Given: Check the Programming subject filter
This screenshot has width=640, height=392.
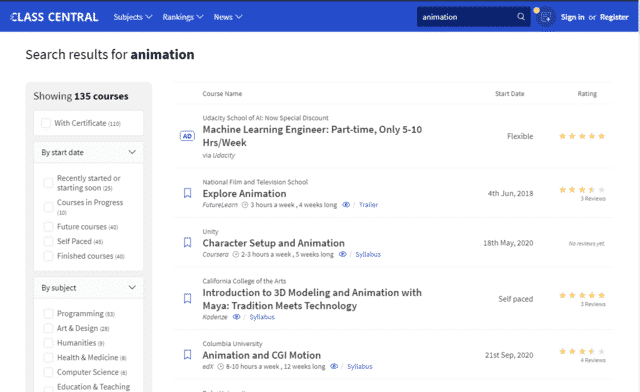Looking at the screenshot, I should (x=49, y=314).
